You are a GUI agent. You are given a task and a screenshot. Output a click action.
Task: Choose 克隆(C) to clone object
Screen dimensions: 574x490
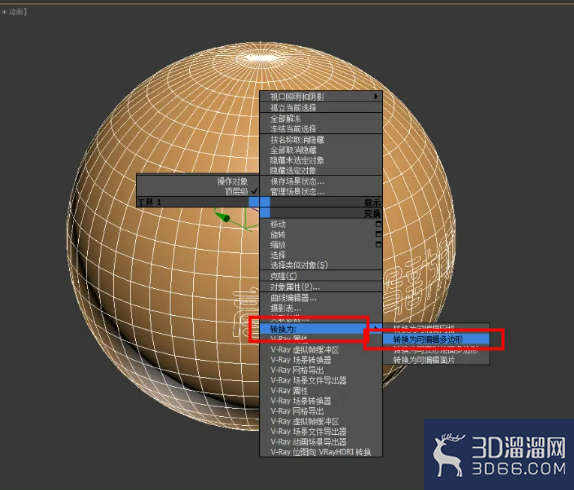click(x=284, y=276)
